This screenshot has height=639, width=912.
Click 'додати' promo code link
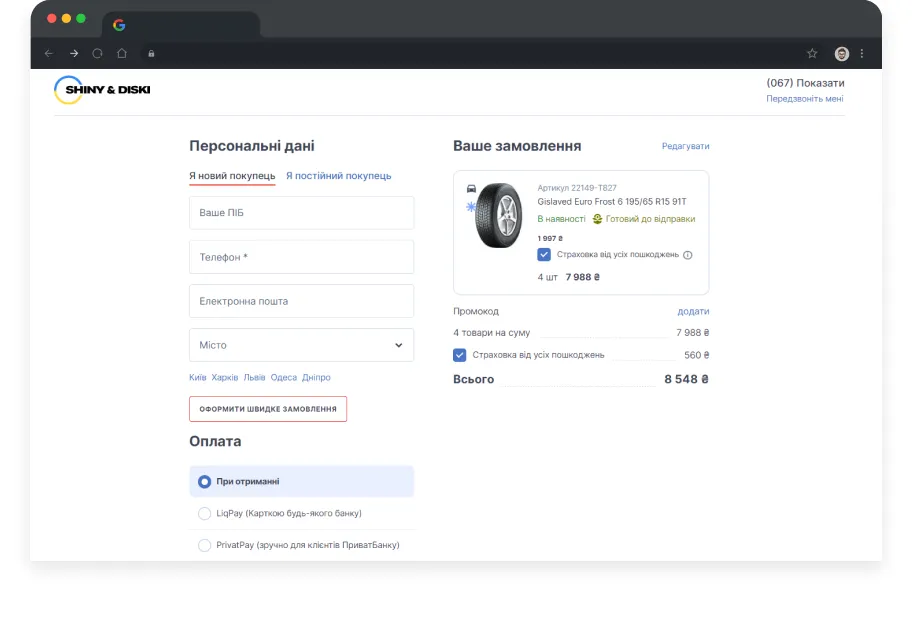tap(693, 312)
